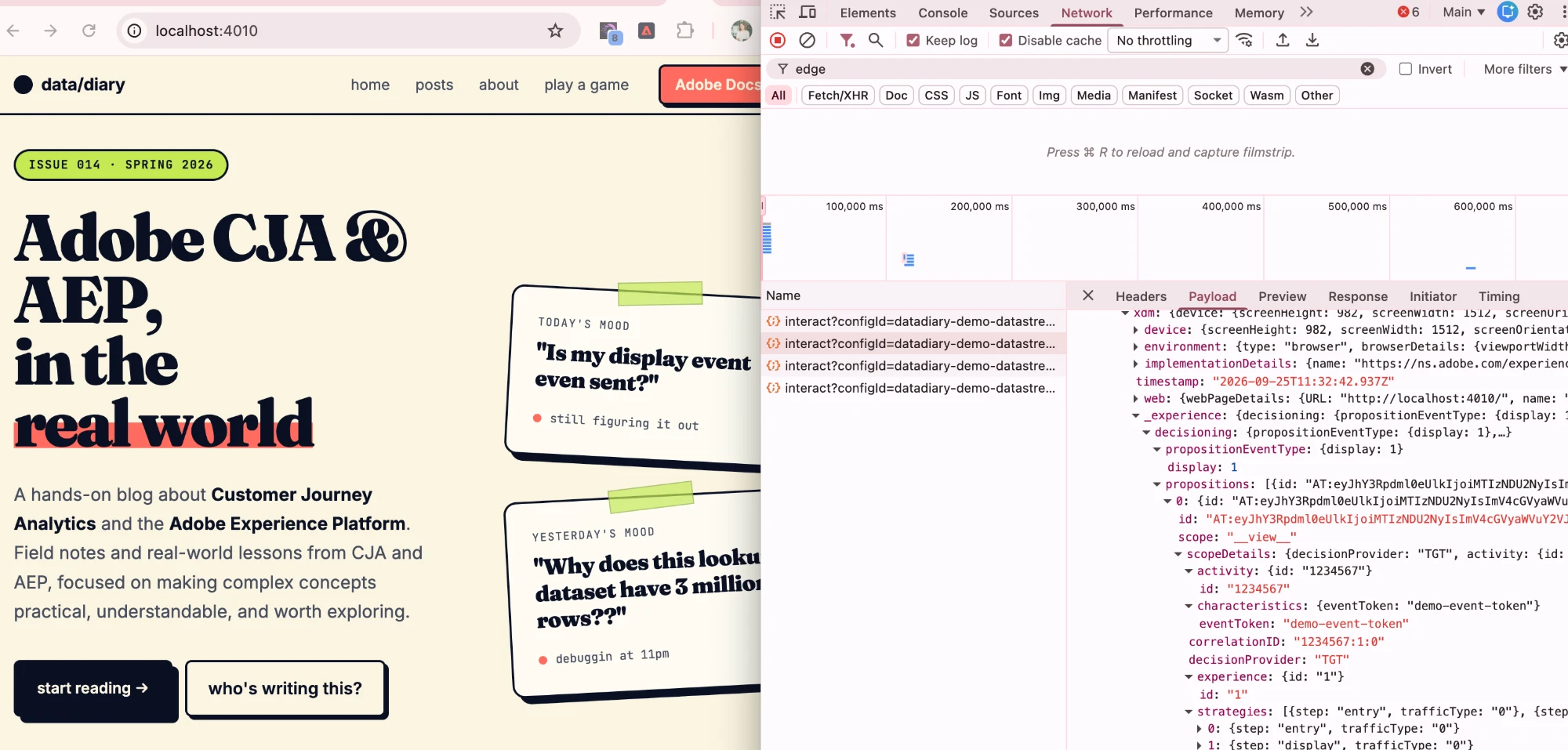1568x750 pixels.
Task: Open the Response tab
Action: point(1358,296)
